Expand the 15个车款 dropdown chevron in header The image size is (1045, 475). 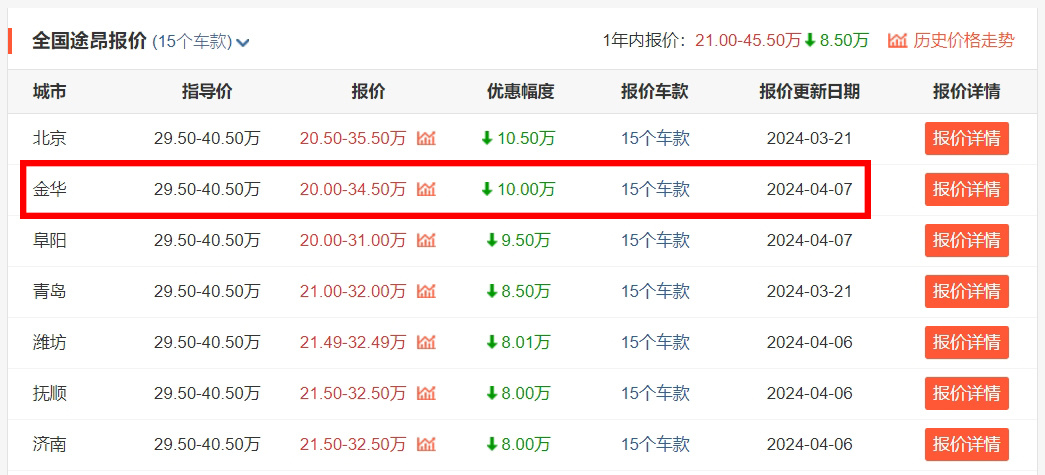(243, 43)
